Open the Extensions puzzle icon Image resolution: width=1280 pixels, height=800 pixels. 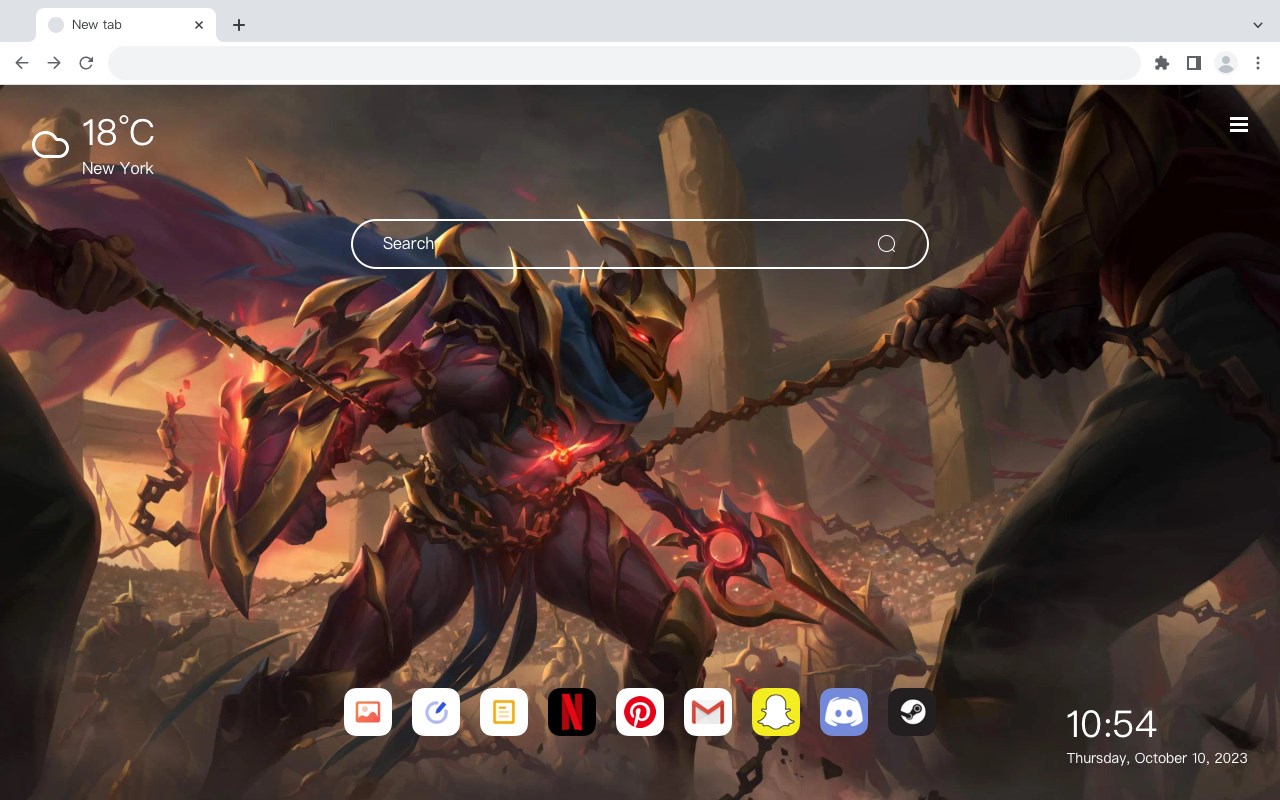pos(1161,63)
